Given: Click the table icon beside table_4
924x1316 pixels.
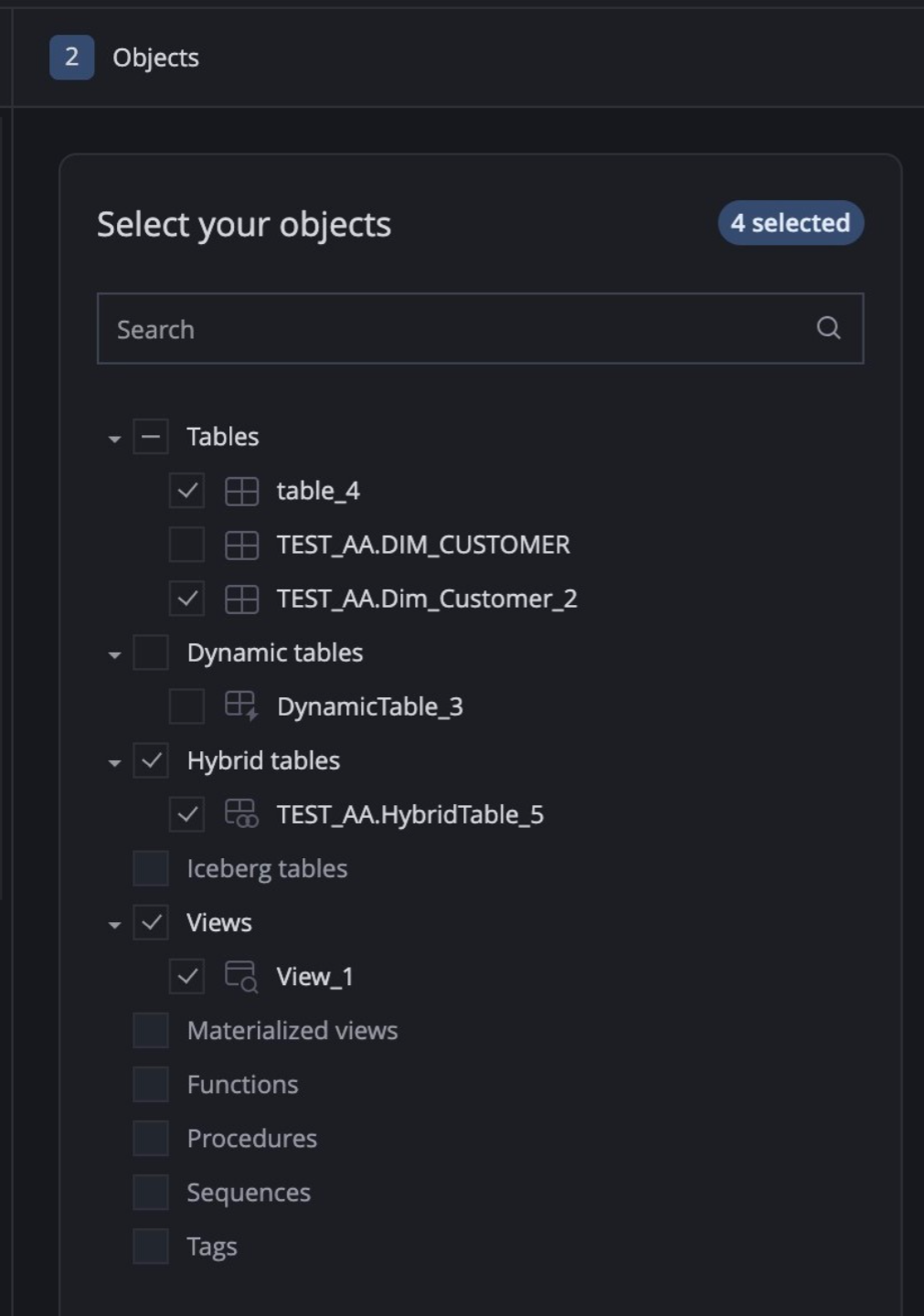Looking at the screenshot, I should [242, 492].
